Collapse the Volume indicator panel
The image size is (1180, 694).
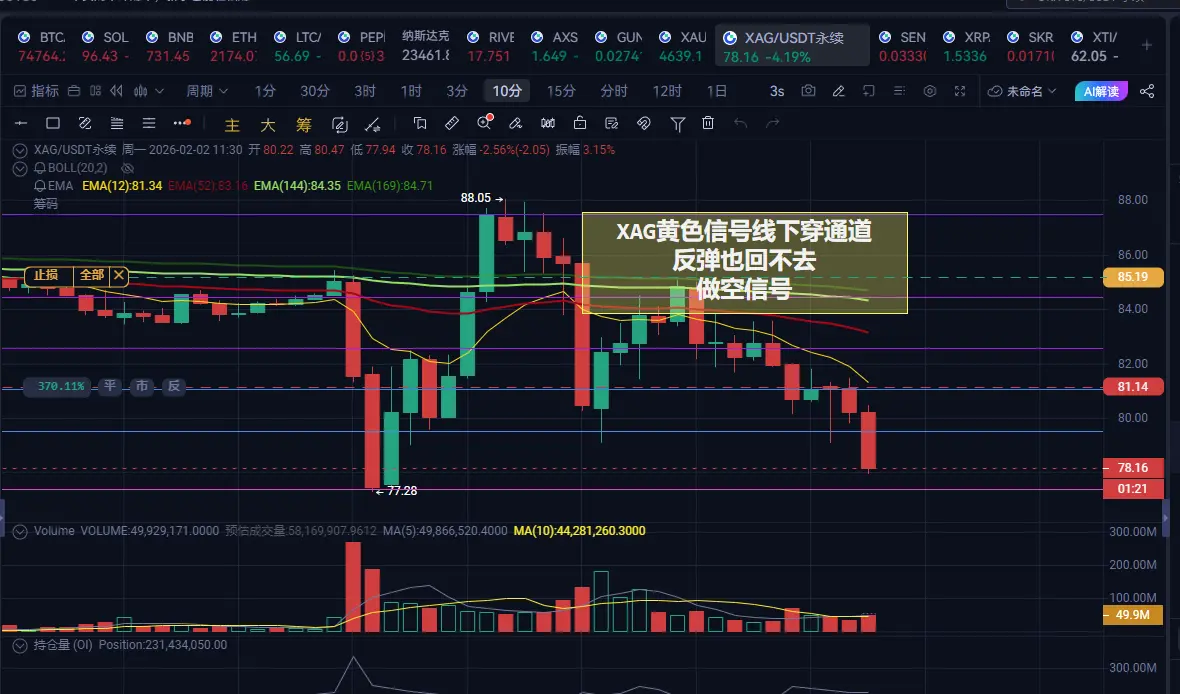[20, 531]
